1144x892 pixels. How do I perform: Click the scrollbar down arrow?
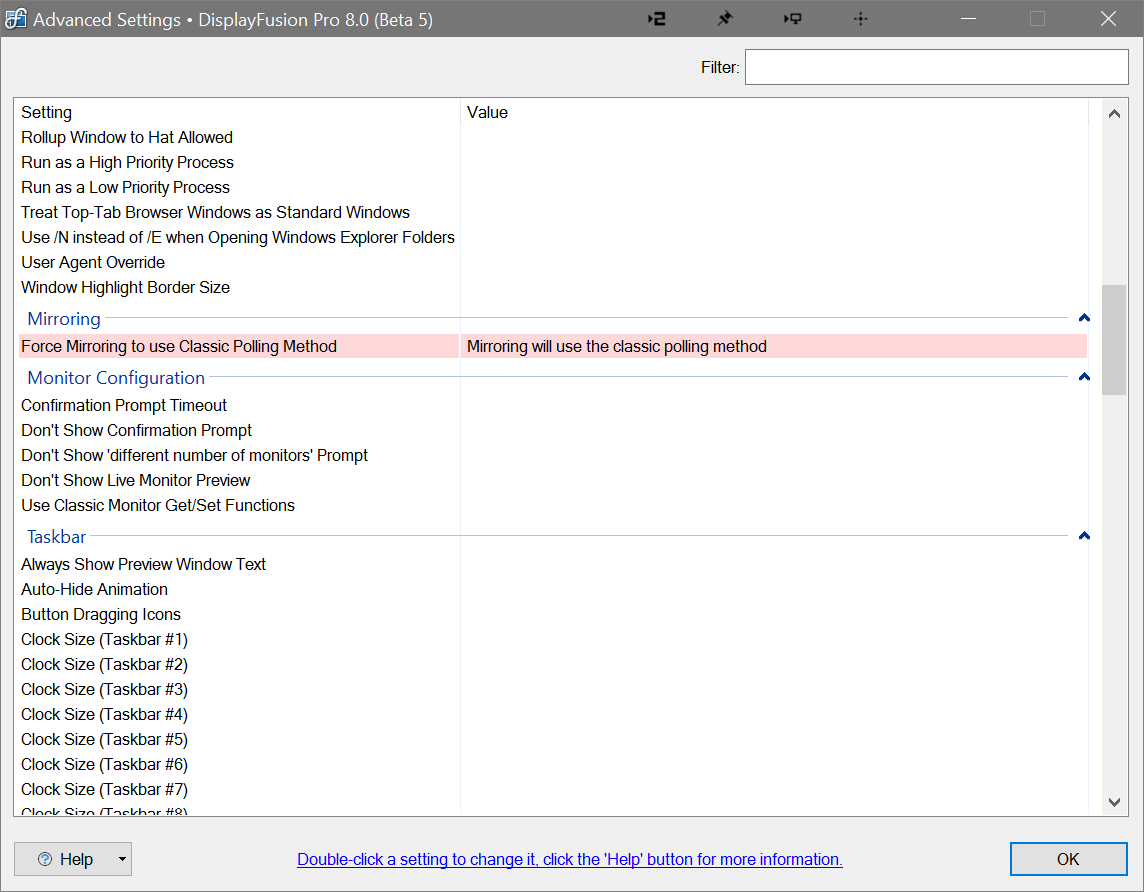point(1114,802)
